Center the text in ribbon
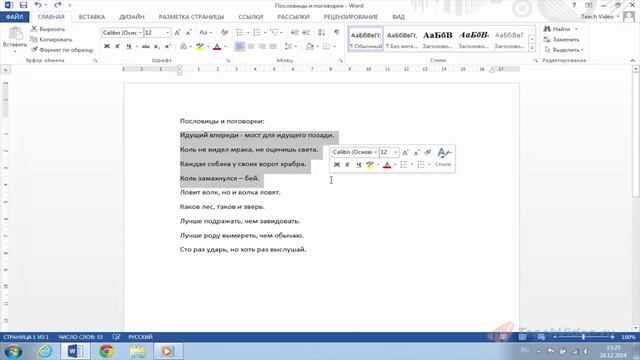 (x=251, y=47)
